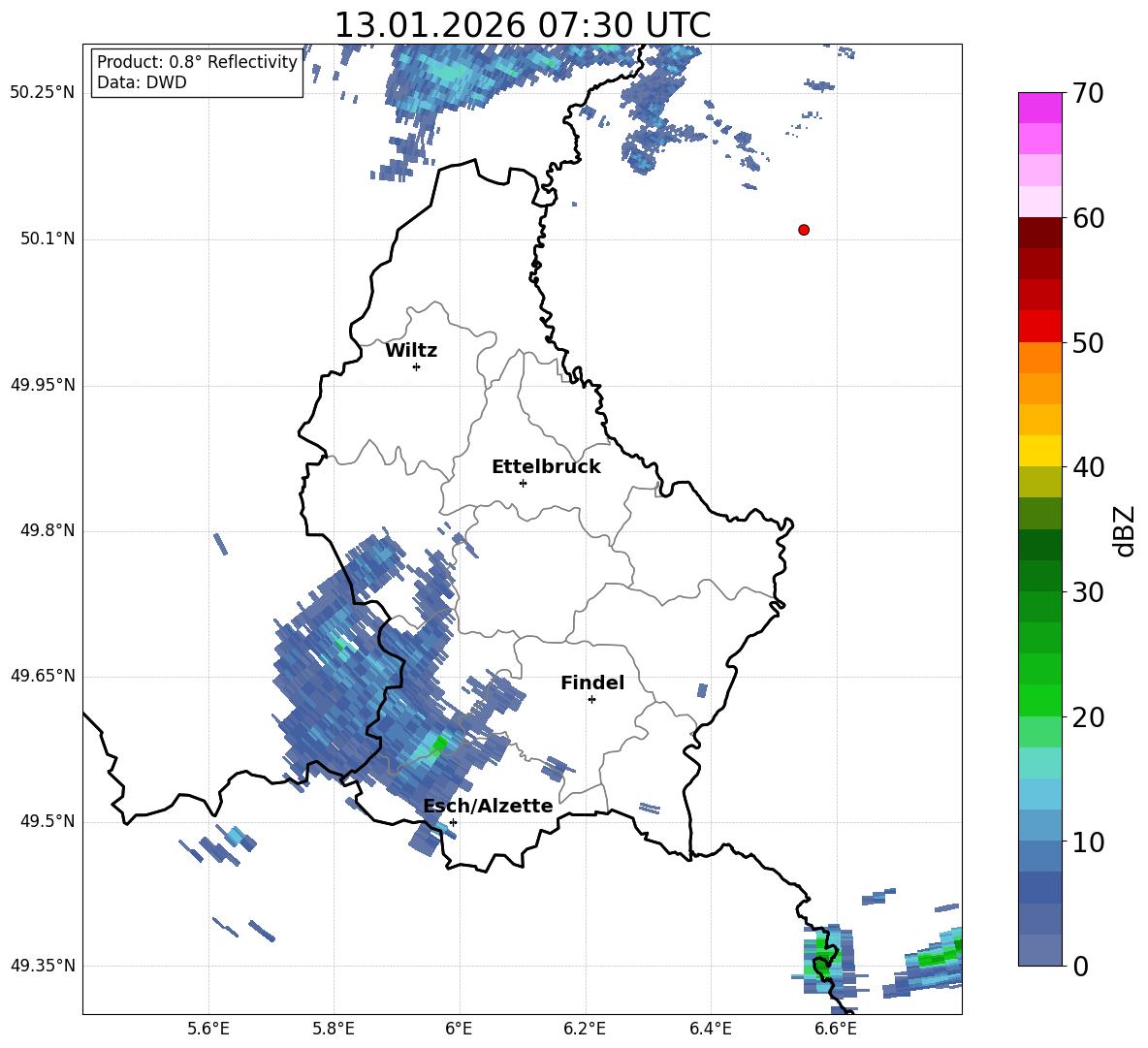This screenshot has width=1148, height=1048.
Task: Click the colorbar value 30
Action: tap(1088, 592)
